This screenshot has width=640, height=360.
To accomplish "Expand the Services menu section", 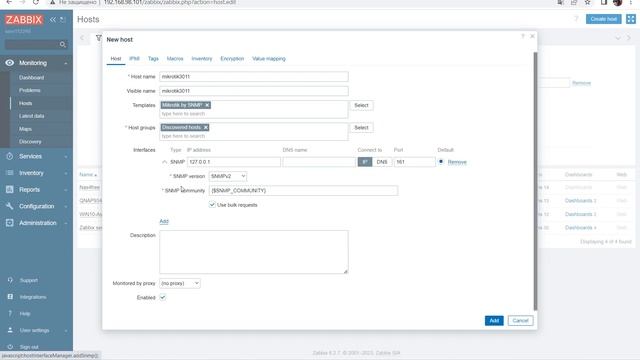I will 66,156.
